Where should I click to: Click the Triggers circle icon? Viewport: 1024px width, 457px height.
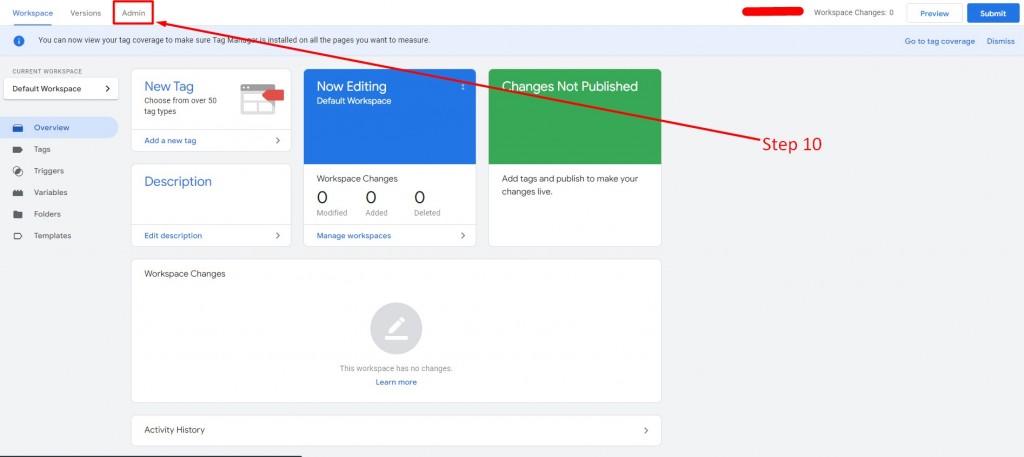(x=18, y=171)
